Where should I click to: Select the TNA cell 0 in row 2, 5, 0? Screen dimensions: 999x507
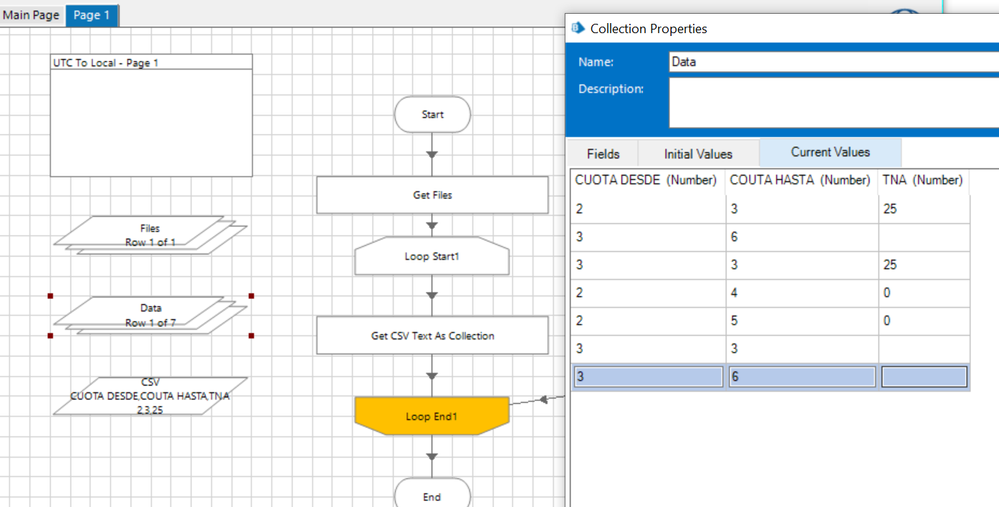[924, 321]
